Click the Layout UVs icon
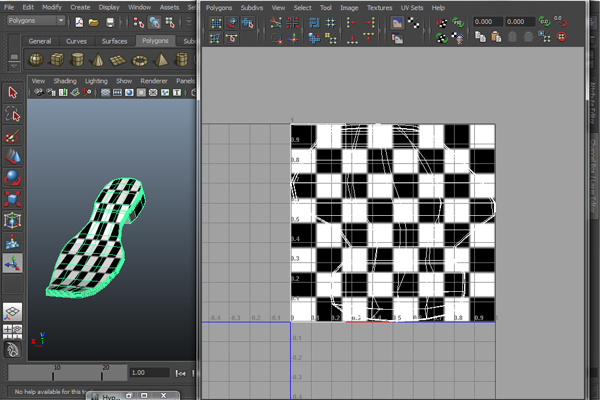 [315, 23]
